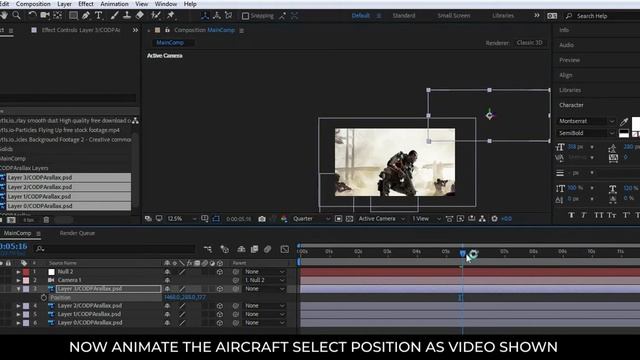Open the Preview panel on the right

(569, 60)
